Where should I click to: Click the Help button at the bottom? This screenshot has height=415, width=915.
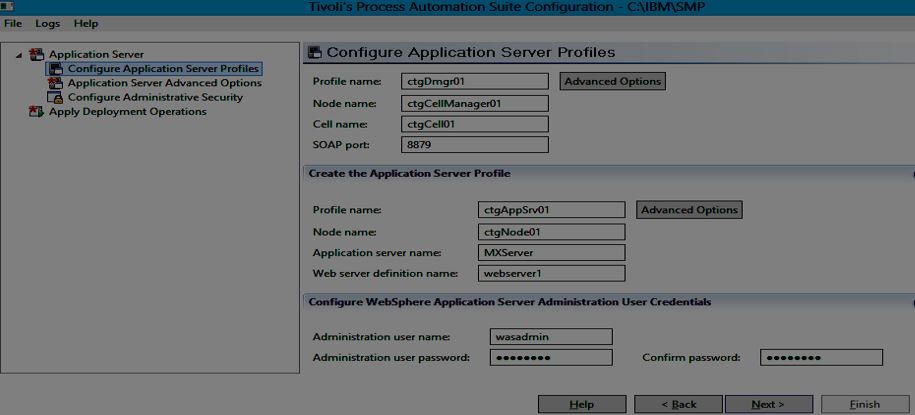[x=582, y=404]
